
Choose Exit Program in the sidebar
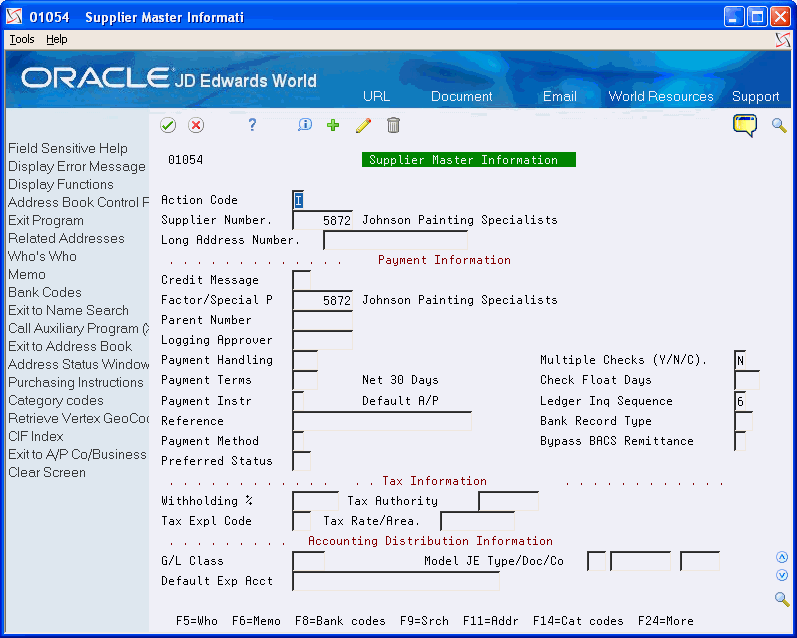tap(46, 221)
